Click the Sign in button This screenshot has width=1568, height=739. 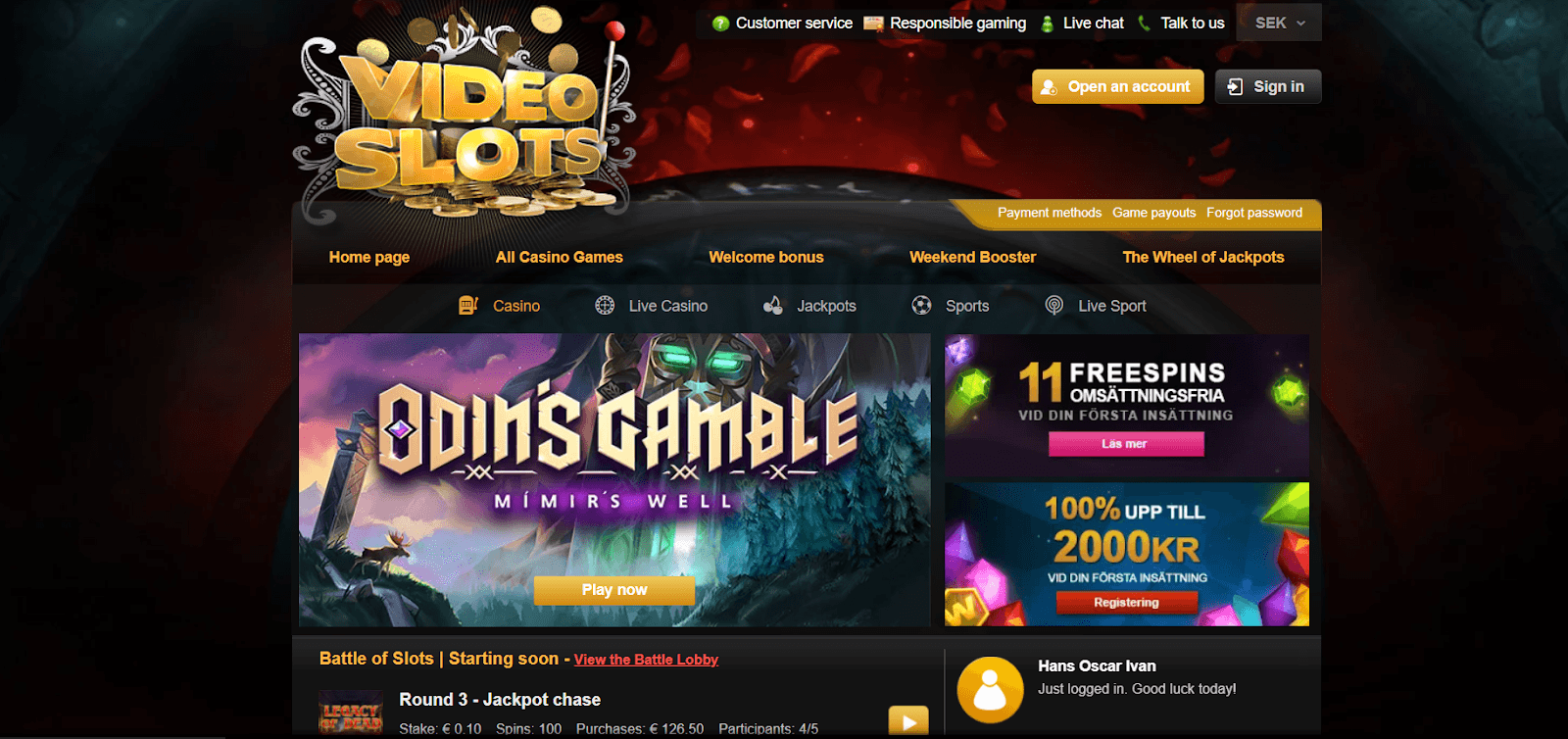[x=1268, y=86]
